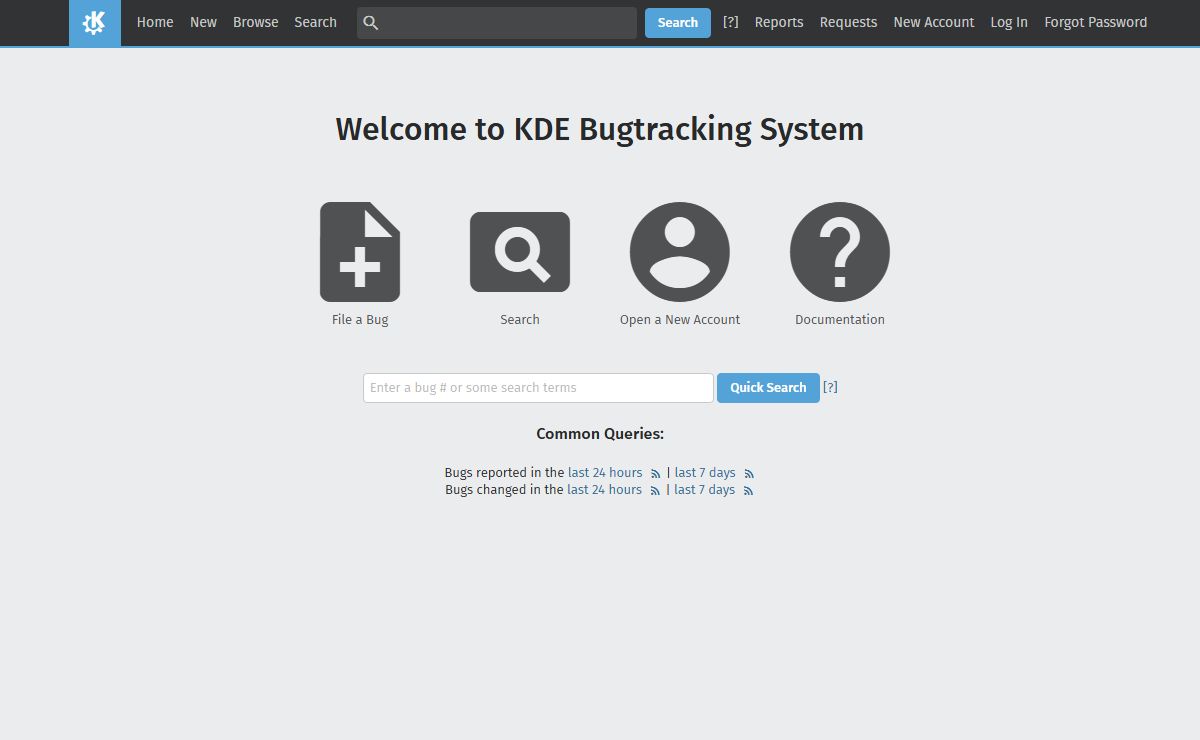Open Requests from the top navigation
1200x740 pixels.
(848, 22)
